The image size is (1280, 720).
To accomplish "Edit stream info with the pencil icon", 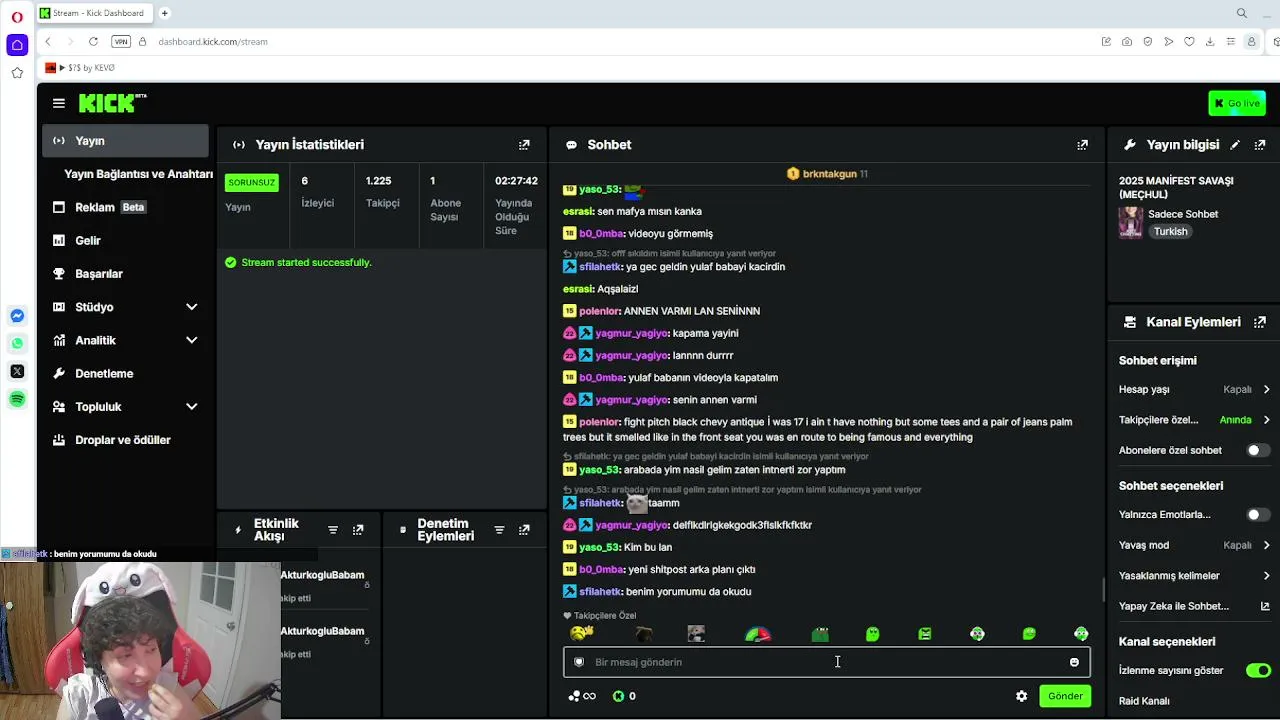I will tap(1235, 145).
